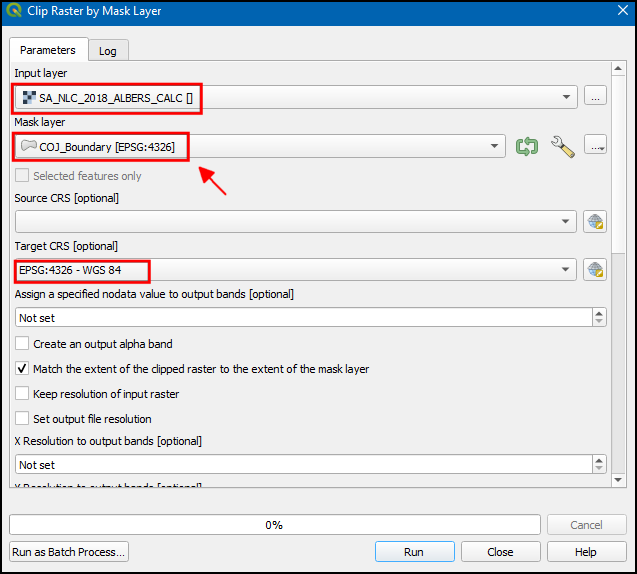
Task: Browse for input layer with ellipsis button
Action: 596,97
